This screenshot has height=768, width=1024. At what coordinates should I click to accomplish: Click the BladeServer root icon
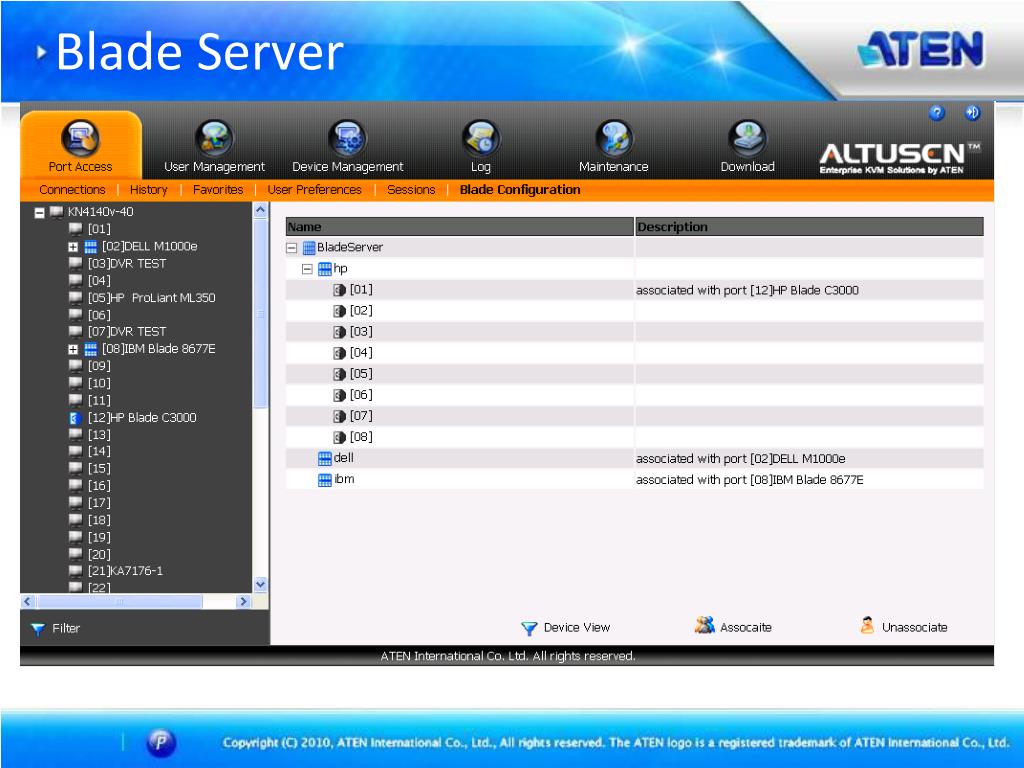(x=309, y=248)
